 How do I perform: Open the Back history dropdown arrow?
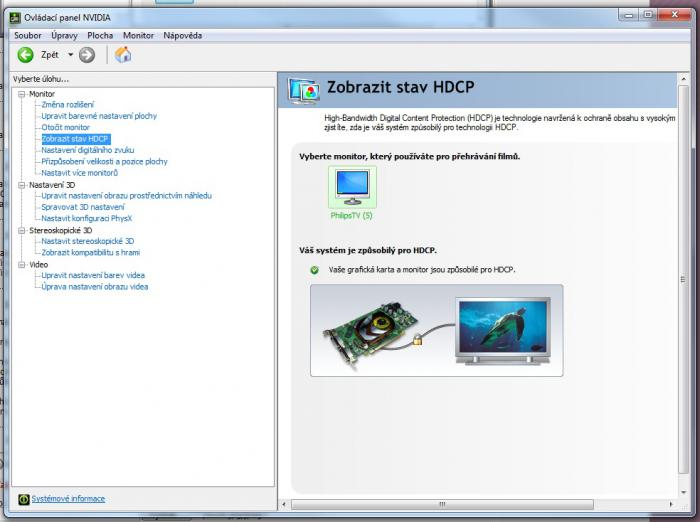point(70,55)
